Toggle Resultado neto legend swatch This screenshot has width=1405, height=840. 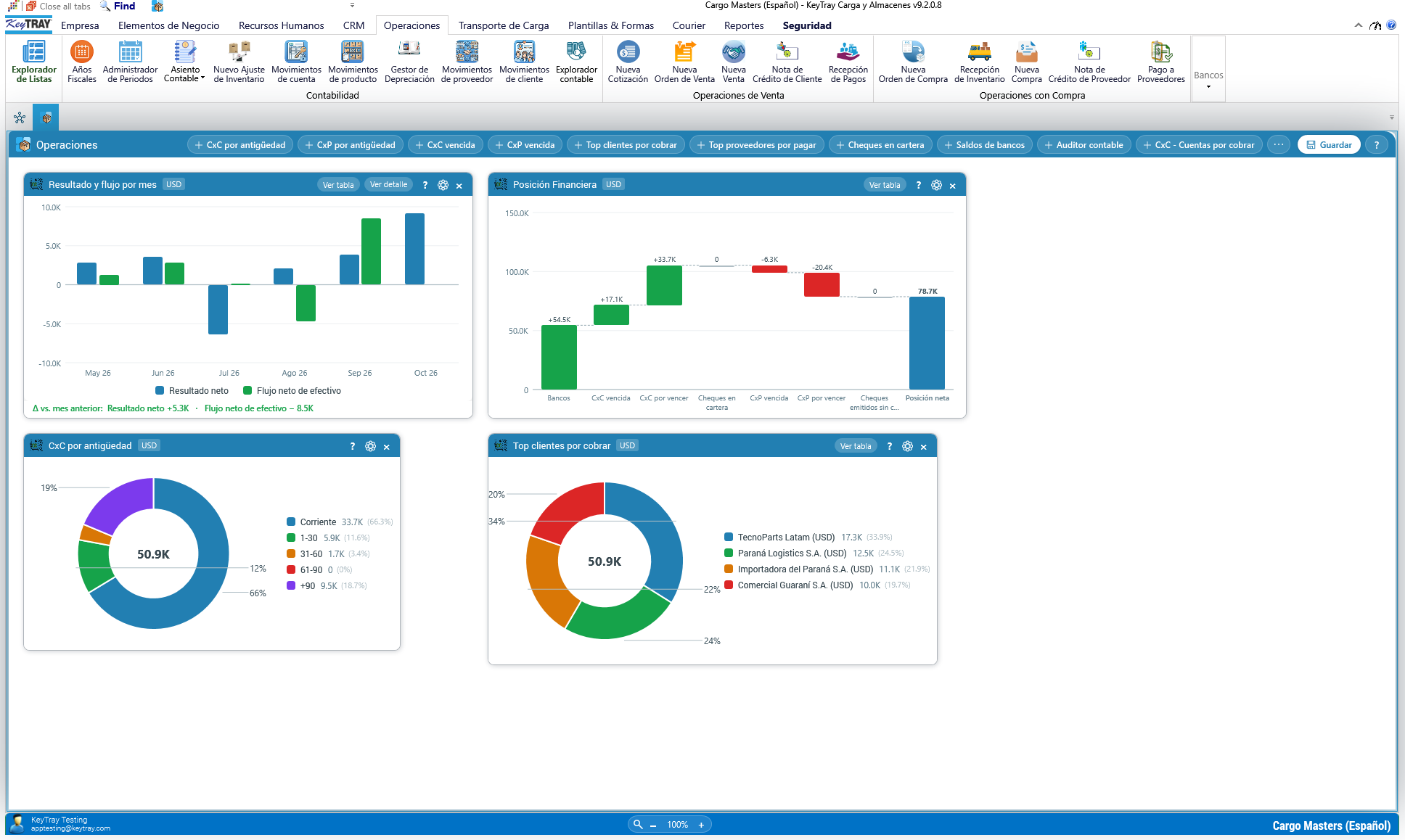click(160, 390)
